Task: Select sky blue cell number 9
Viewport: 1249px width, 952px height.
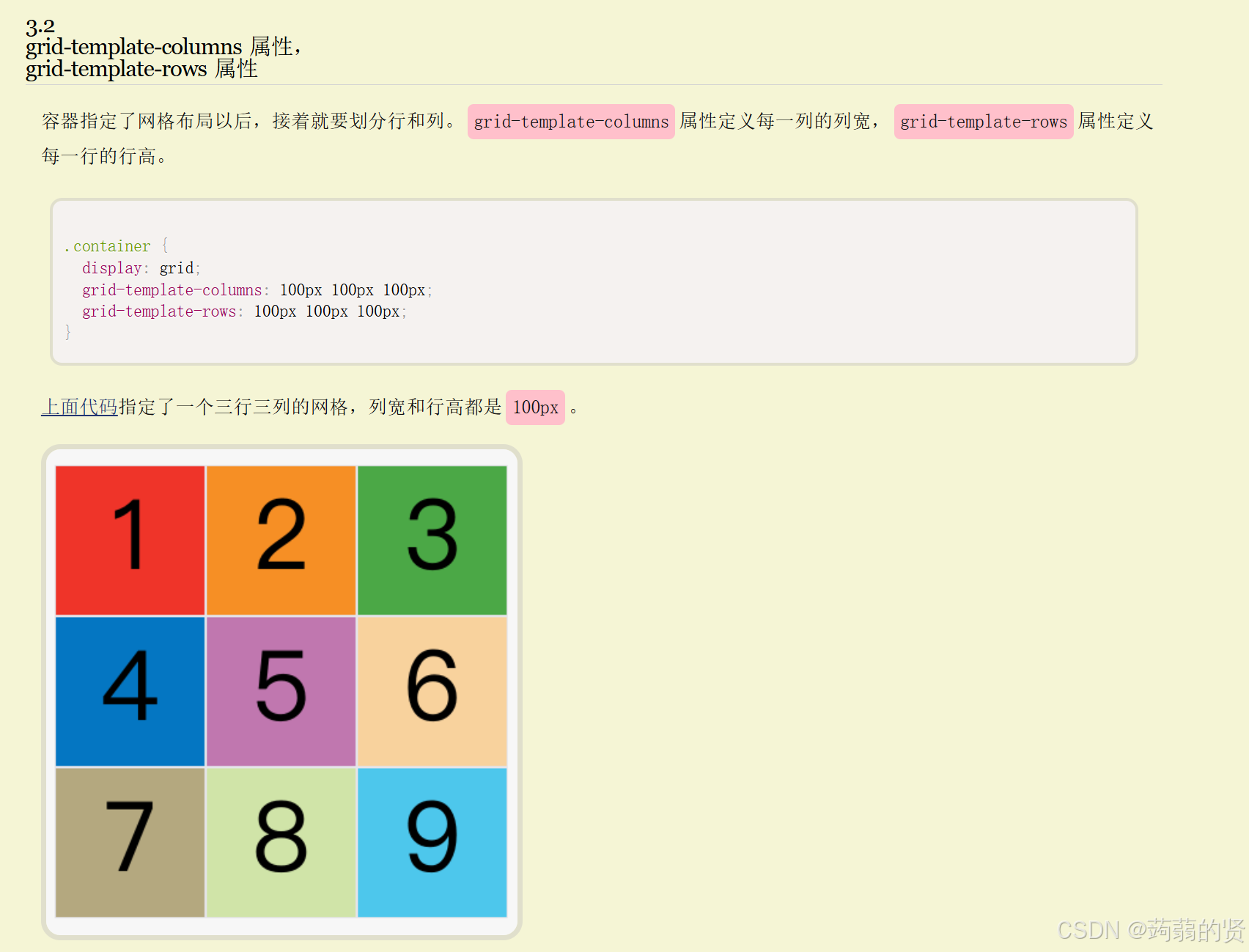Action: point(432,842)
